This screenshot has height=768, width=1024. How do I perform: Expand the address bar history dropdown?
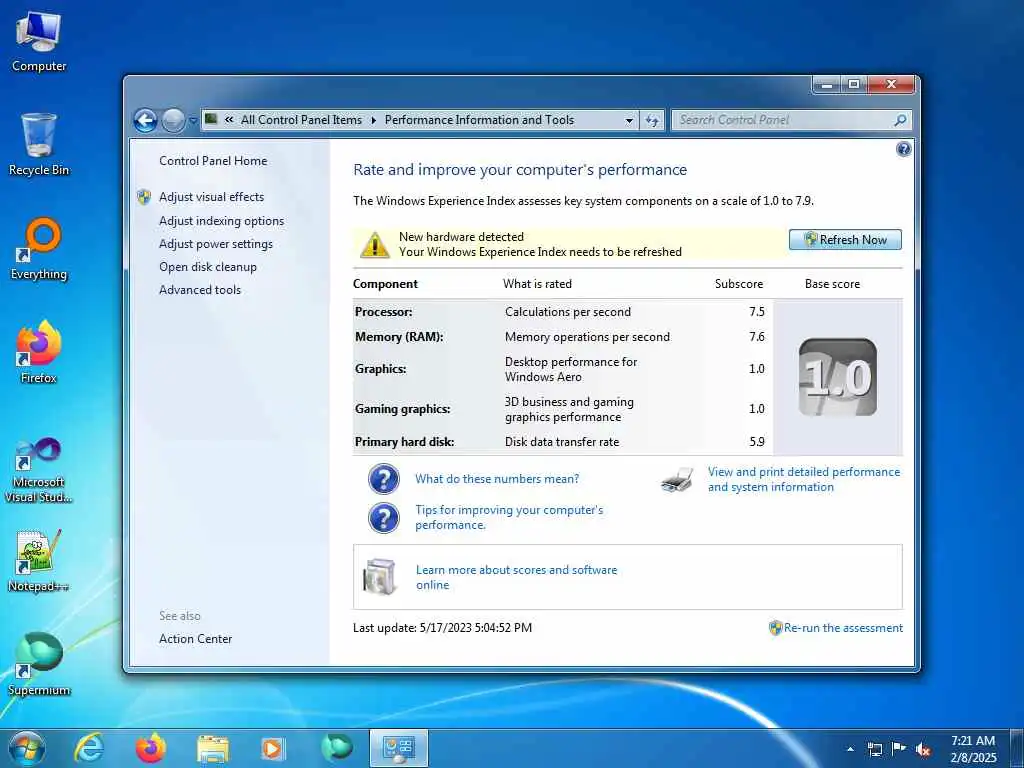click(x=629, y=120)
